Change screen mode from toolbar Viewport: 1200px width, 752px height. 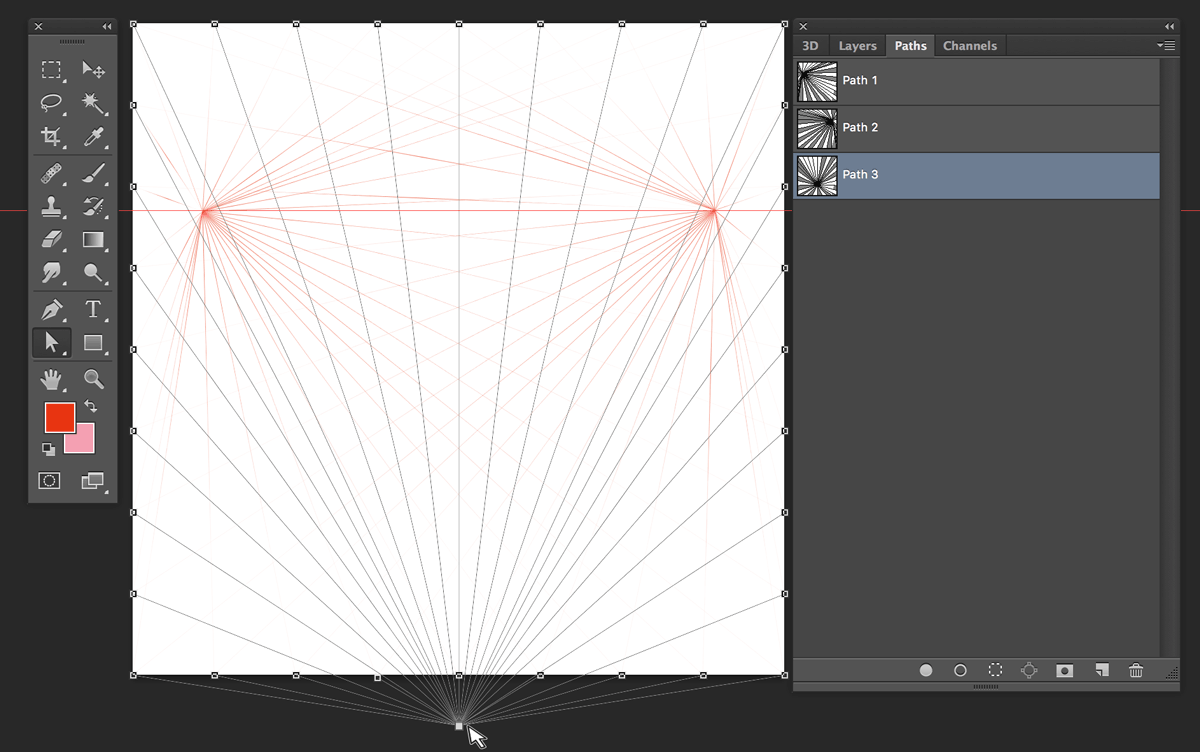coord(93,481)
